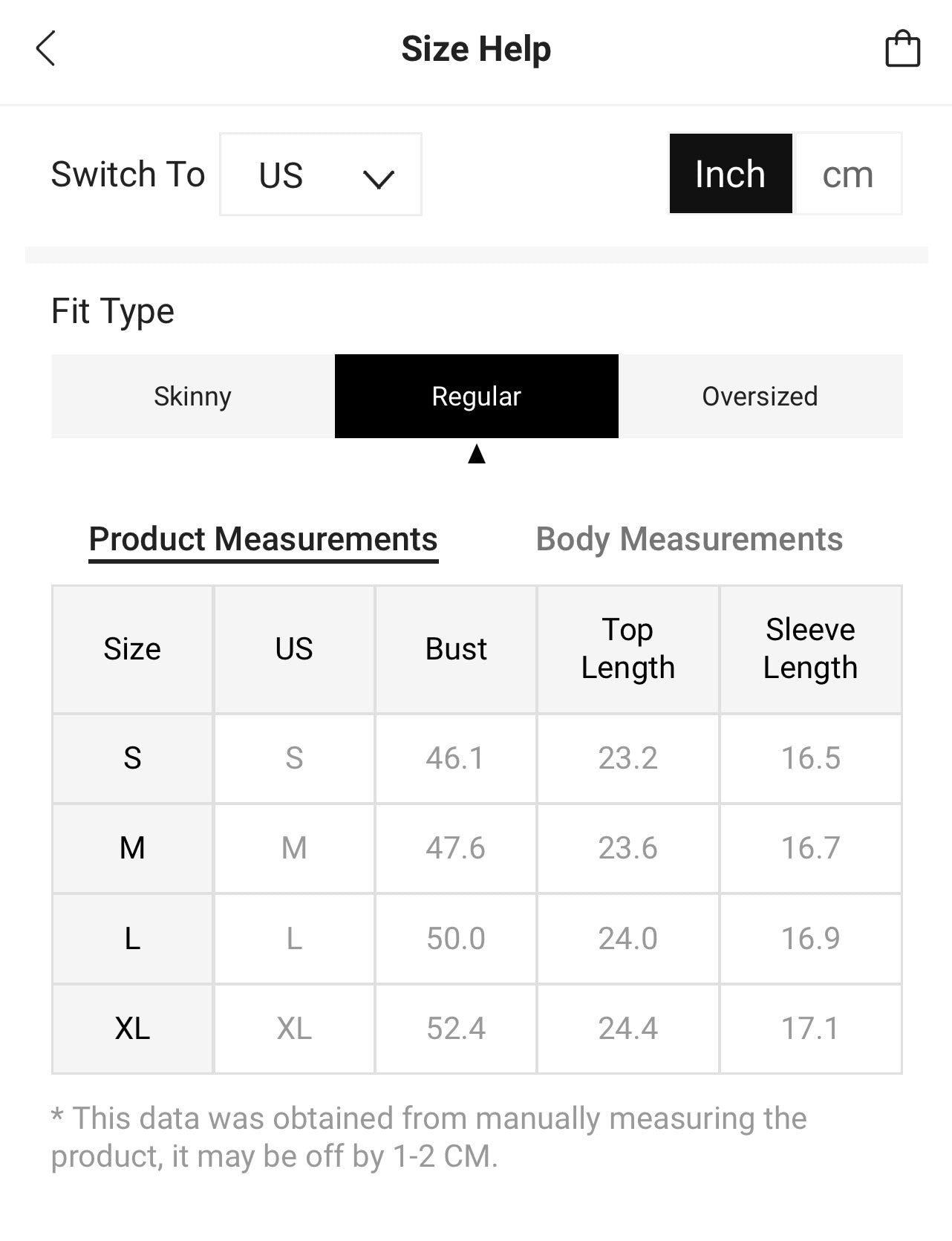The image size is (952, 1241).
Task: Click the L bust value 50.0
Action: click(455, 939)
